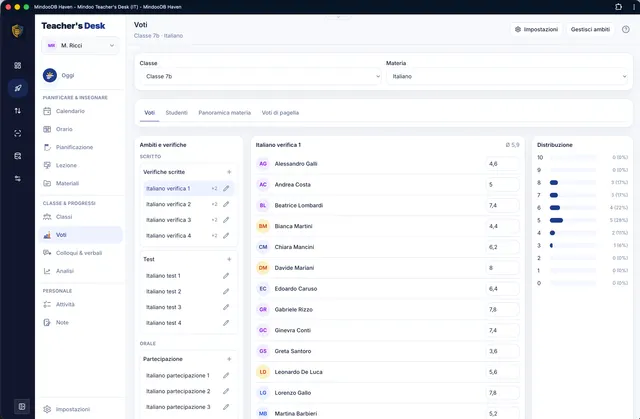Open the database icon in dark sidebar
This screenshot has width=640, height=419.
coord(18,156)
